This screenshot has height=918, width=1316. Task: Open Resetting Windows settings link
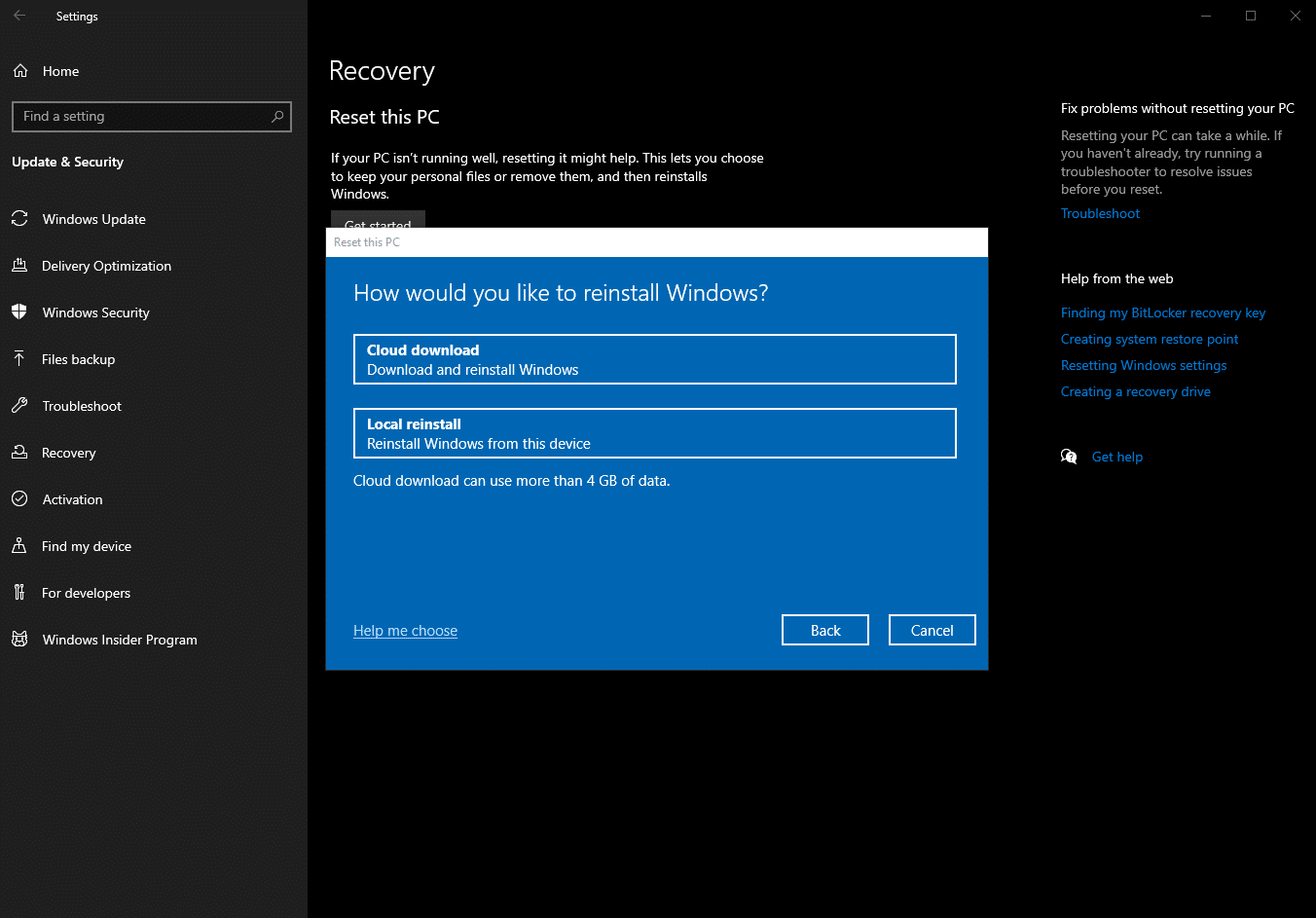1144,365
